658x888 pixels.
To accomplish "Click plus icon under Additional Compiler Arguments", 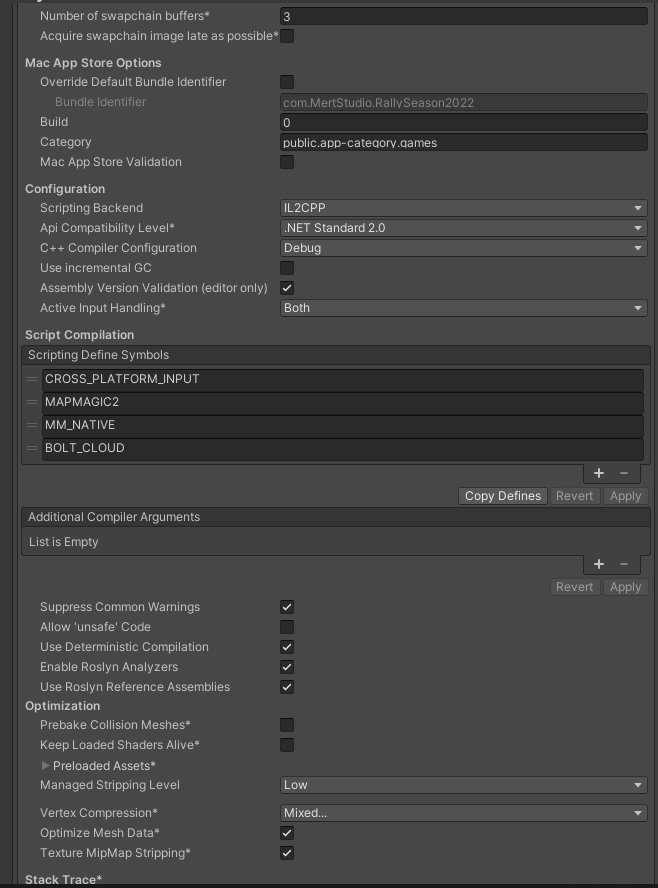I will click(x=599, y=564).
